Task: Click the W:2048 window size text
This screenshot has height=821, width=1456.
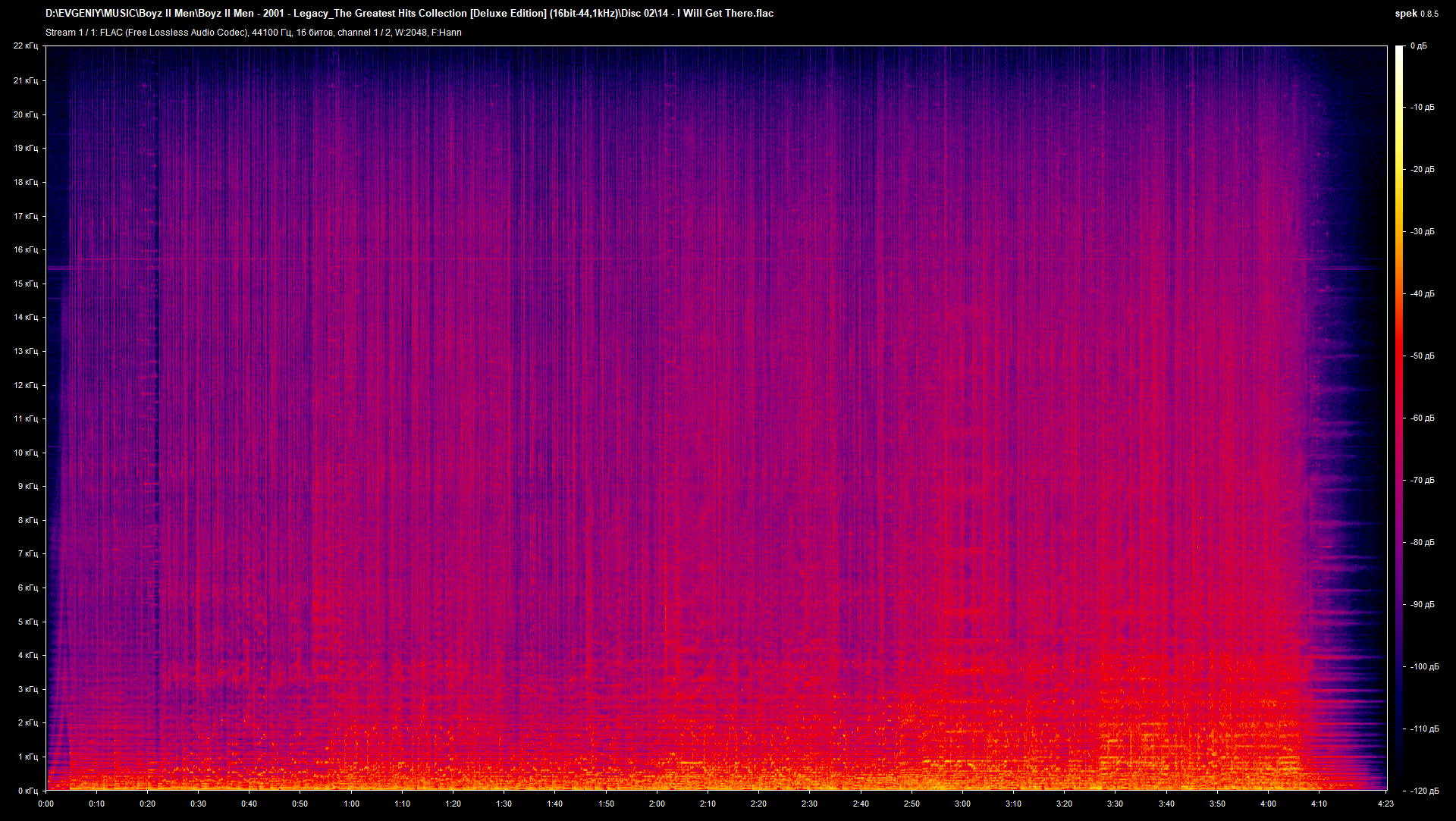Action: coord(410,32)
